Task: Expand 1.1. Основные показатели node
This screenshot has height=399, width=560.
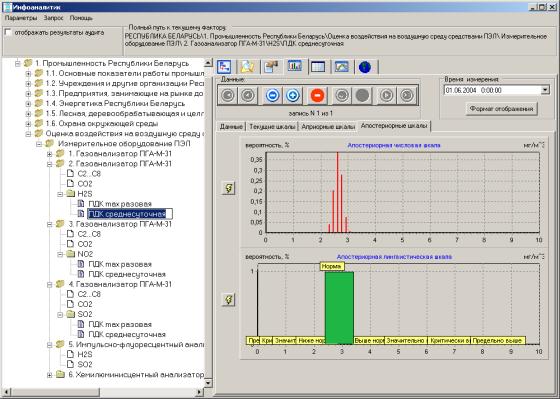Action: pos(28,74)
